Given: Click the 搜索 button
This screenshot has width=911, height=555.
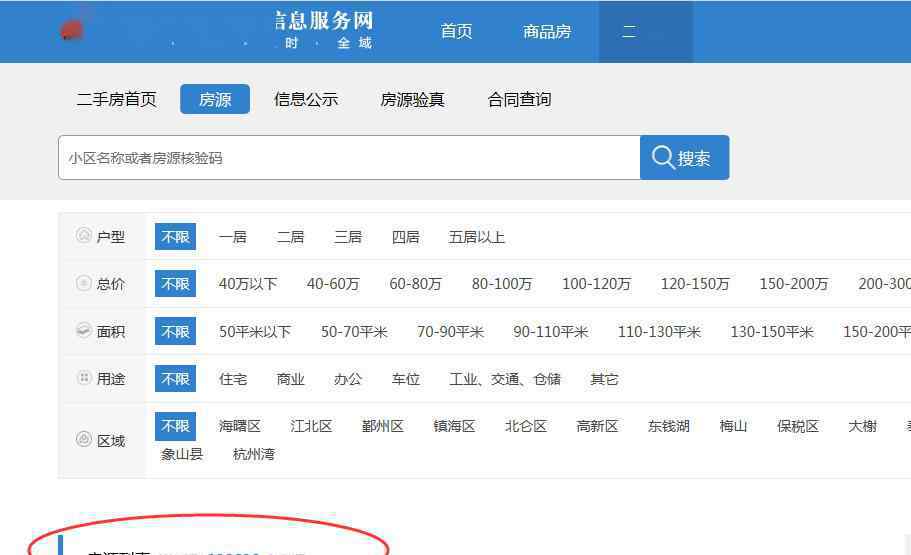Looking at the screenshot, I should click(684, 157).
